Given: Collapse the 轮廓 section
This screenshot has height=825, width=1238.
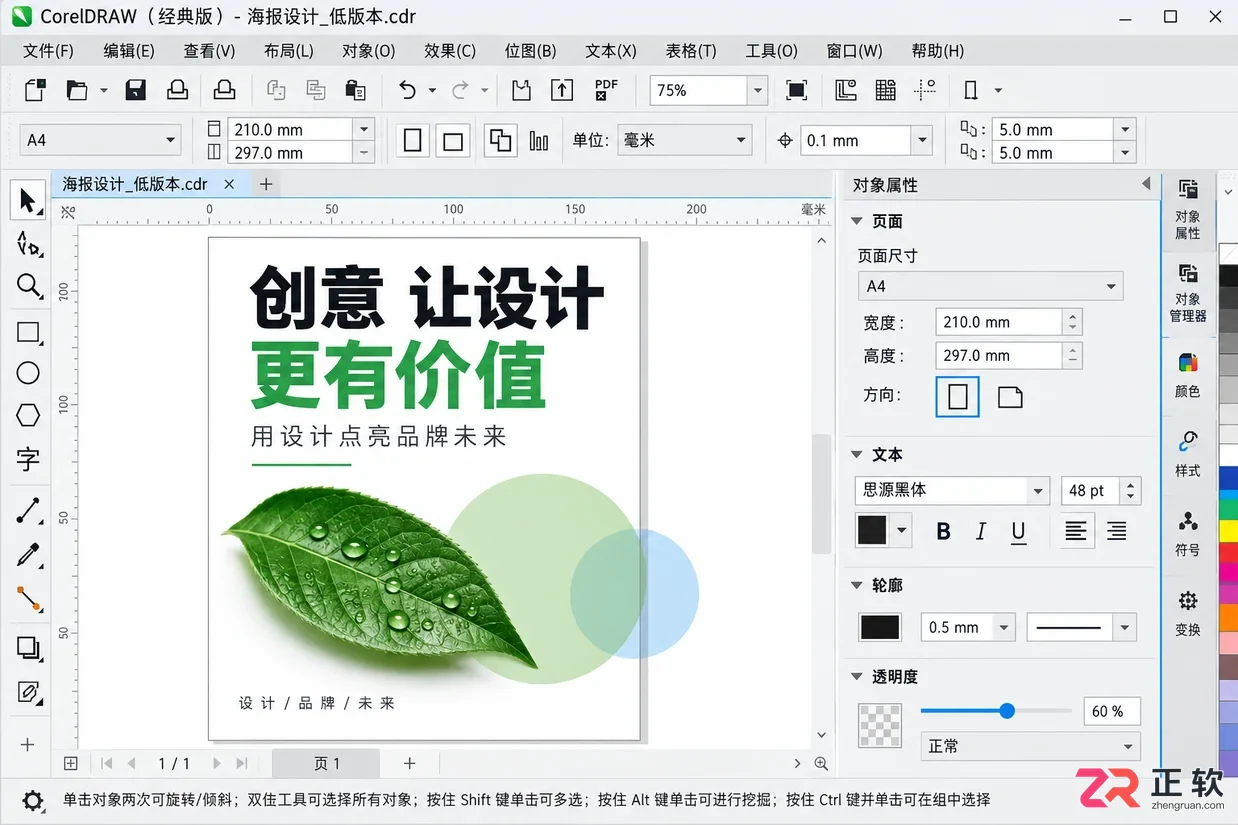Looking at the screenshot, I should (856, 585).
